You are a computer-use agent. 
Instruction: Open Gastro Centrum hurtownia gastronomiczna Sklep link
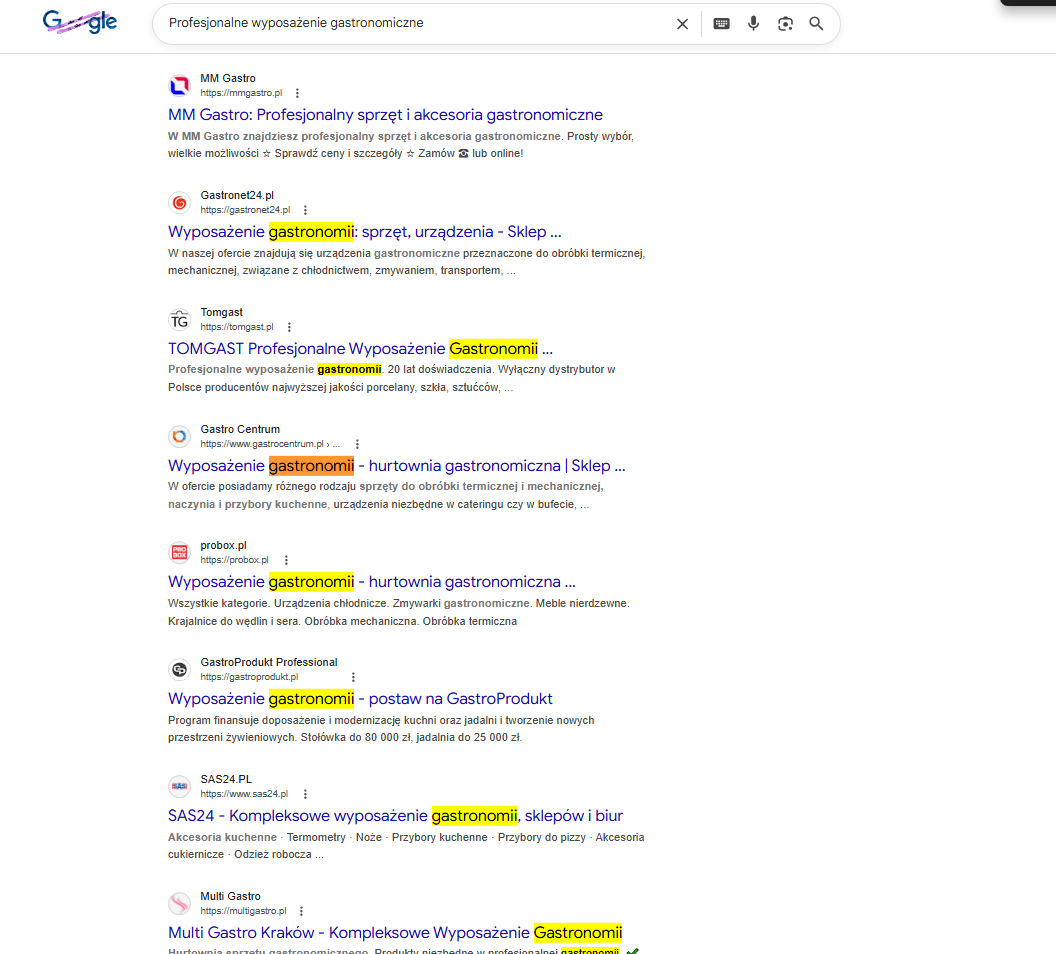pos(397,465)
